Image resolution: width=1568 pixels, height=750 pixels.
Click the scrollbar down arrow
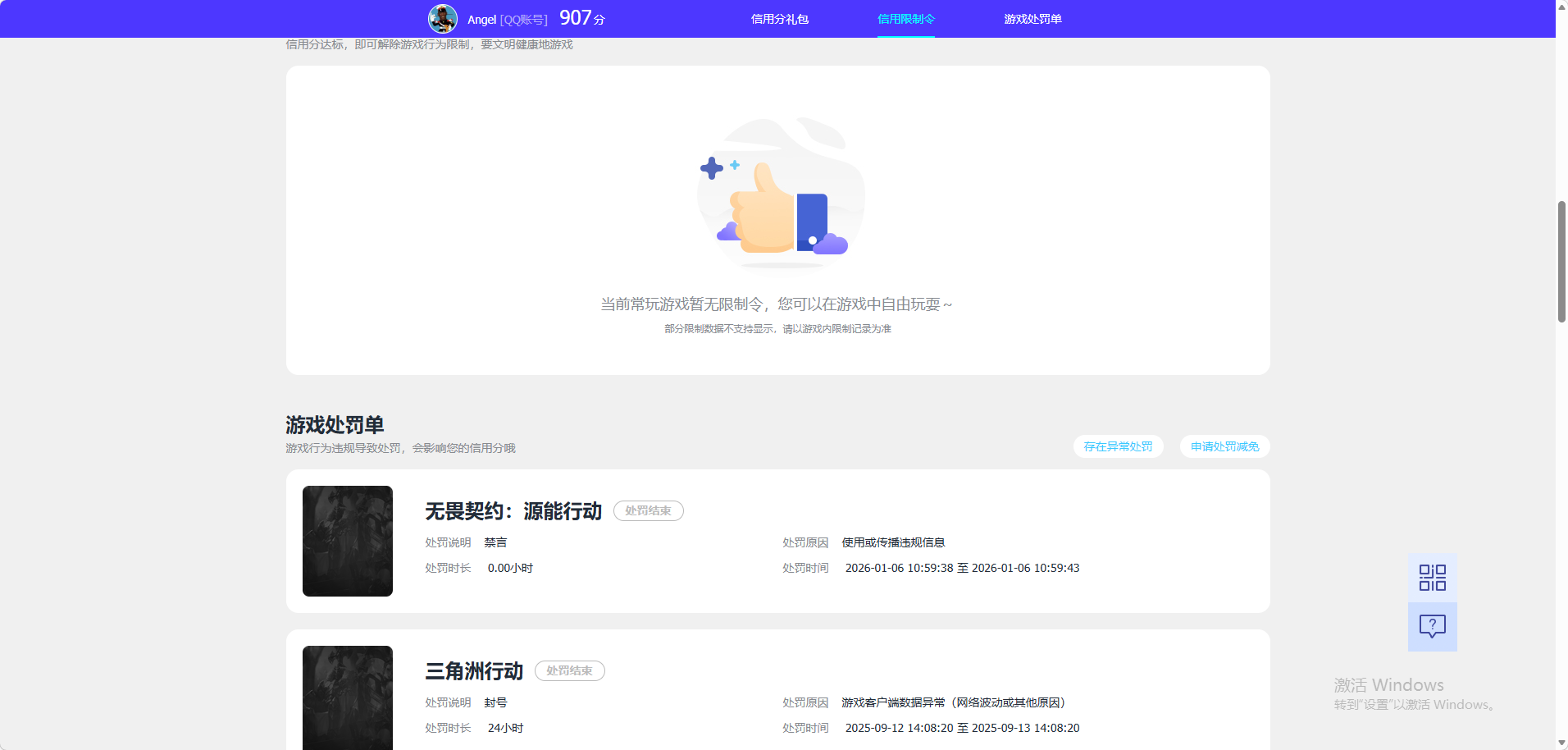[x=1561, y=743]
